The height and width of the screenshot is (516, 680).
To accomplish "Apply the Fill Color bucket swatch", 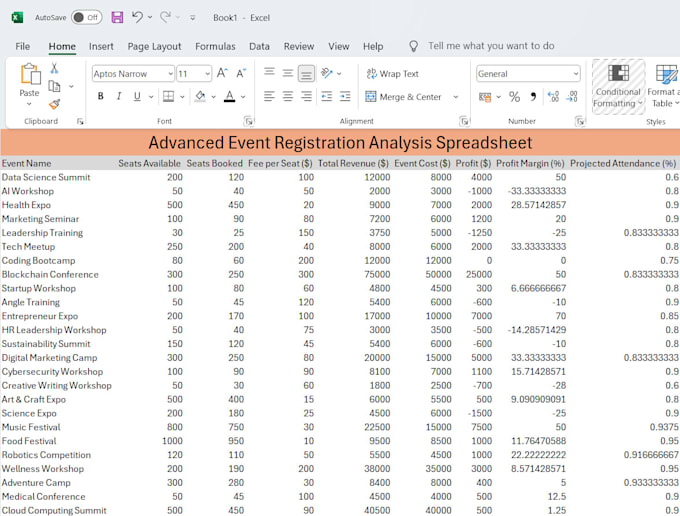I will pos(200,96).
